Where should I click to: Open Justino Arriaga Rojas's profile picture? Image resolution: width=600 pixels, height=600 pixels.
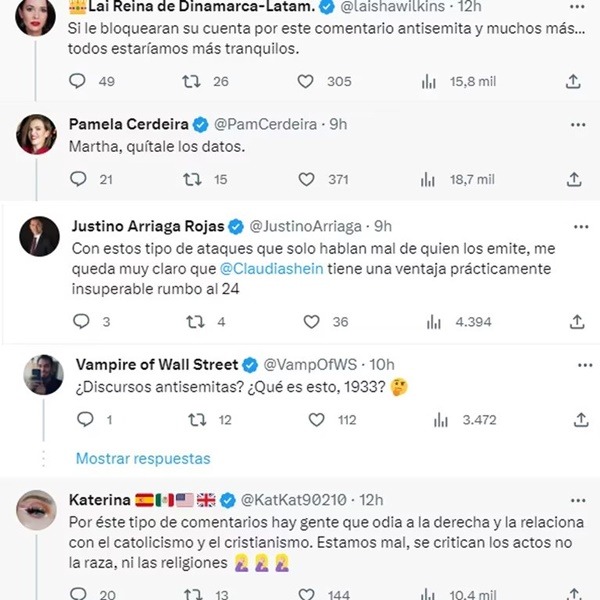pos(43,237)
